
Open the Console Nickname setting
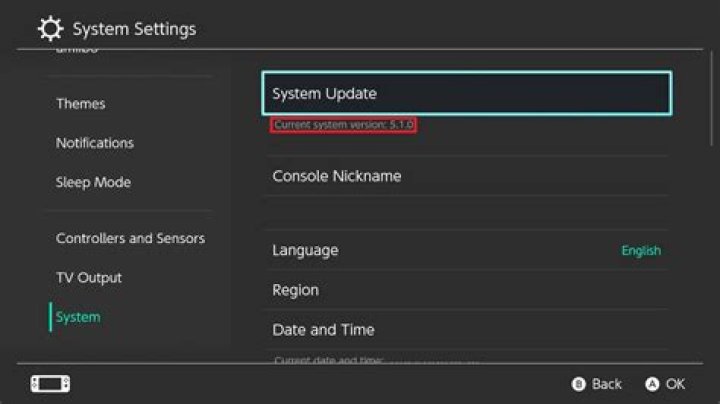coord(467,176)
